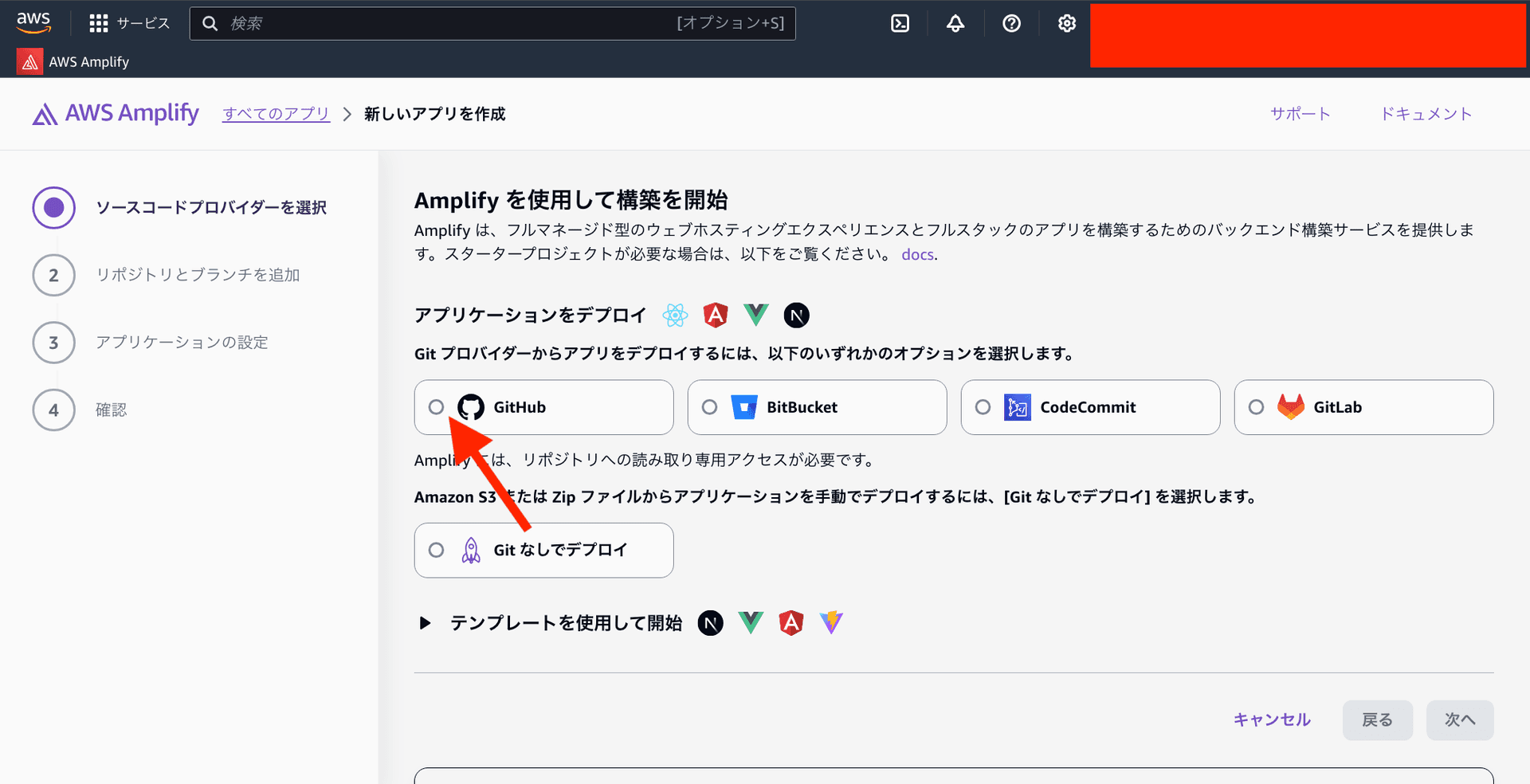Focus the 検索 search field
The image size is (1530, 784).
pos(492,24)
